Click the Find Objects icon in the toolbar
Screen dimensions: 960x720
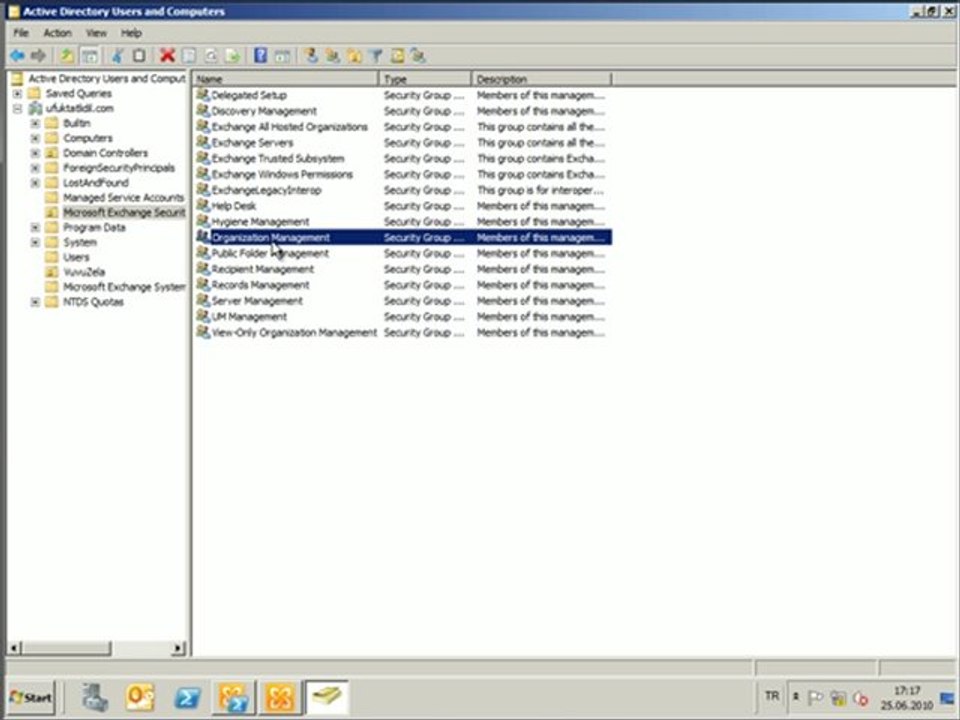tap(397, 56)
